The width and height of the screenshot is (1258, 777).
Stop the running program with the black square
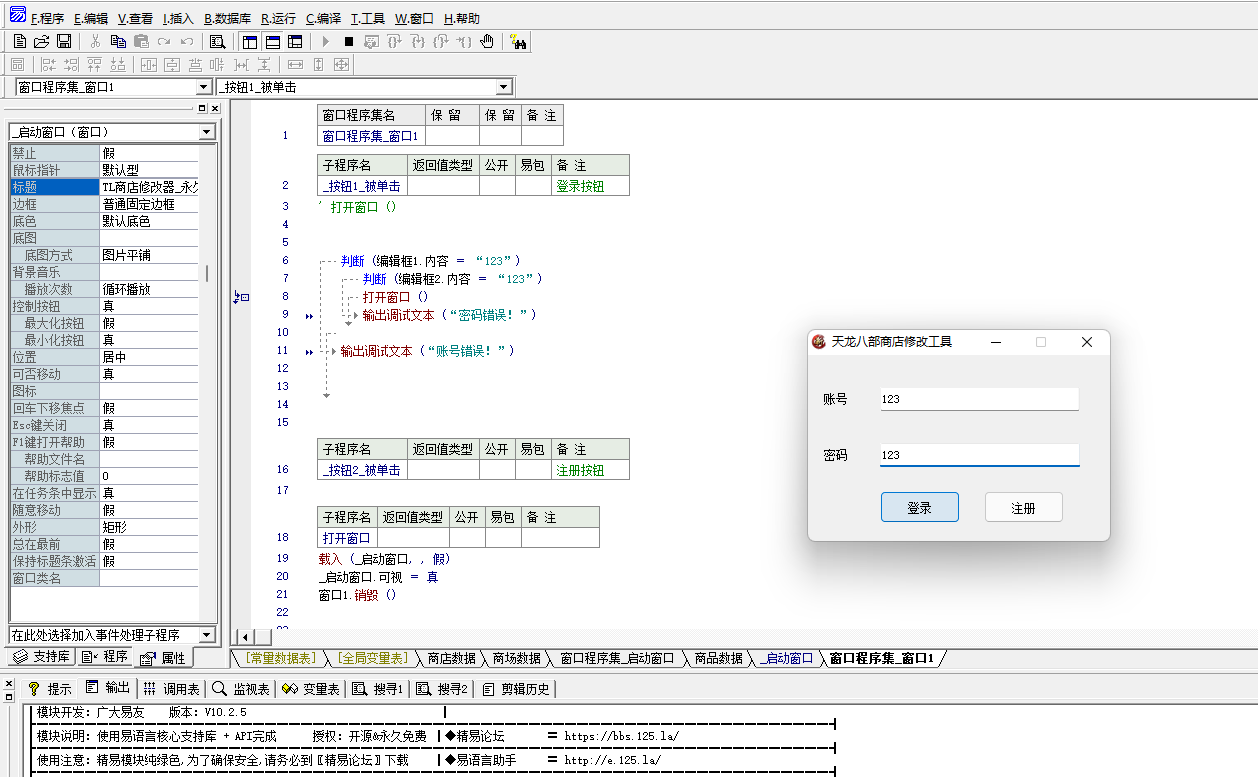click(x=348, y=41)
